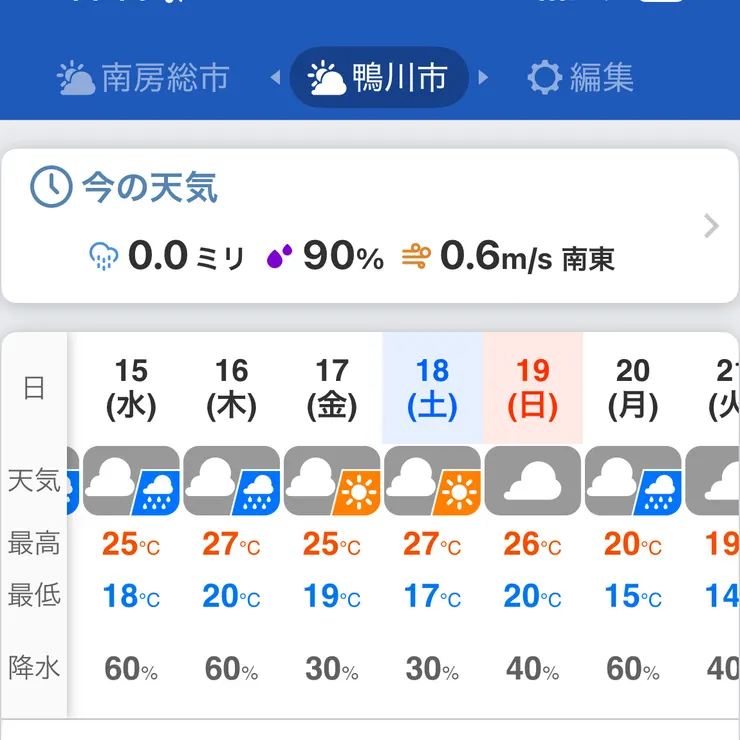740x740 pixels.
Task: Select the 鴨川市 tab
Action: [x=379, y=78]
